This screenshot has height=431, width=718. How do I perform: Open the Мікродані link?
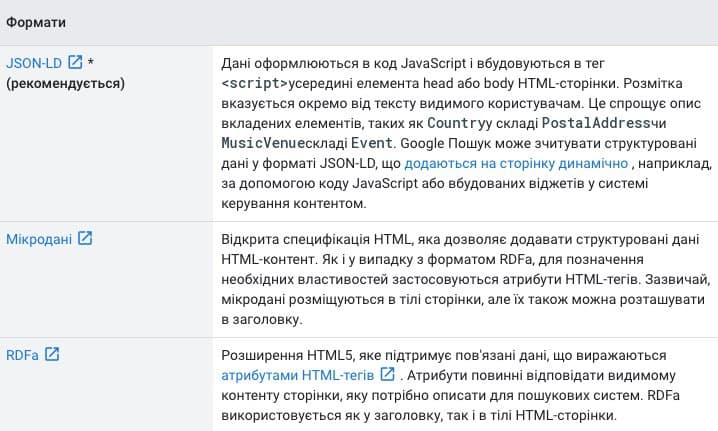39,239
